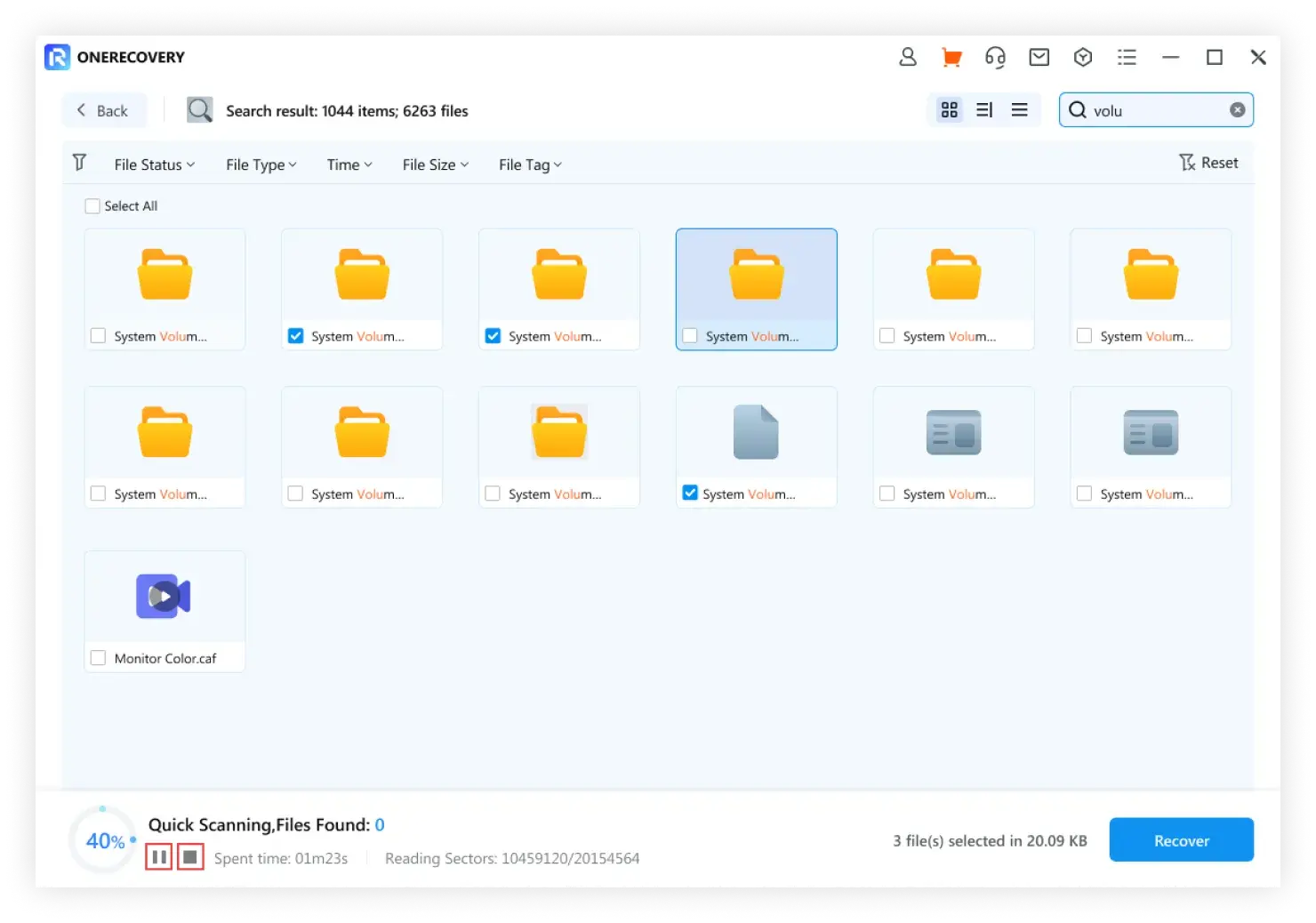Screen dimensions: 1316x923
Task: Expand the File Type filter dropdown
Action: click(261, 165)
